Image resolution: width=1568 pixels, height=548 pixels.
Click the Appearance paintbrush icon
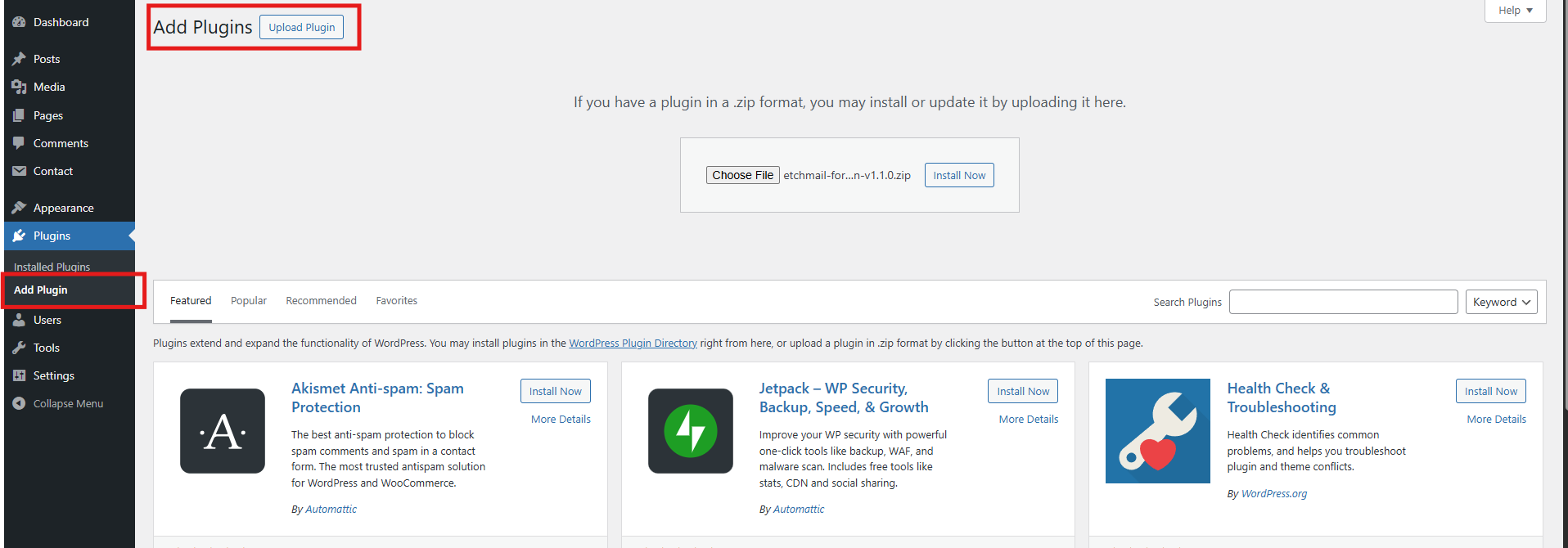19,208
